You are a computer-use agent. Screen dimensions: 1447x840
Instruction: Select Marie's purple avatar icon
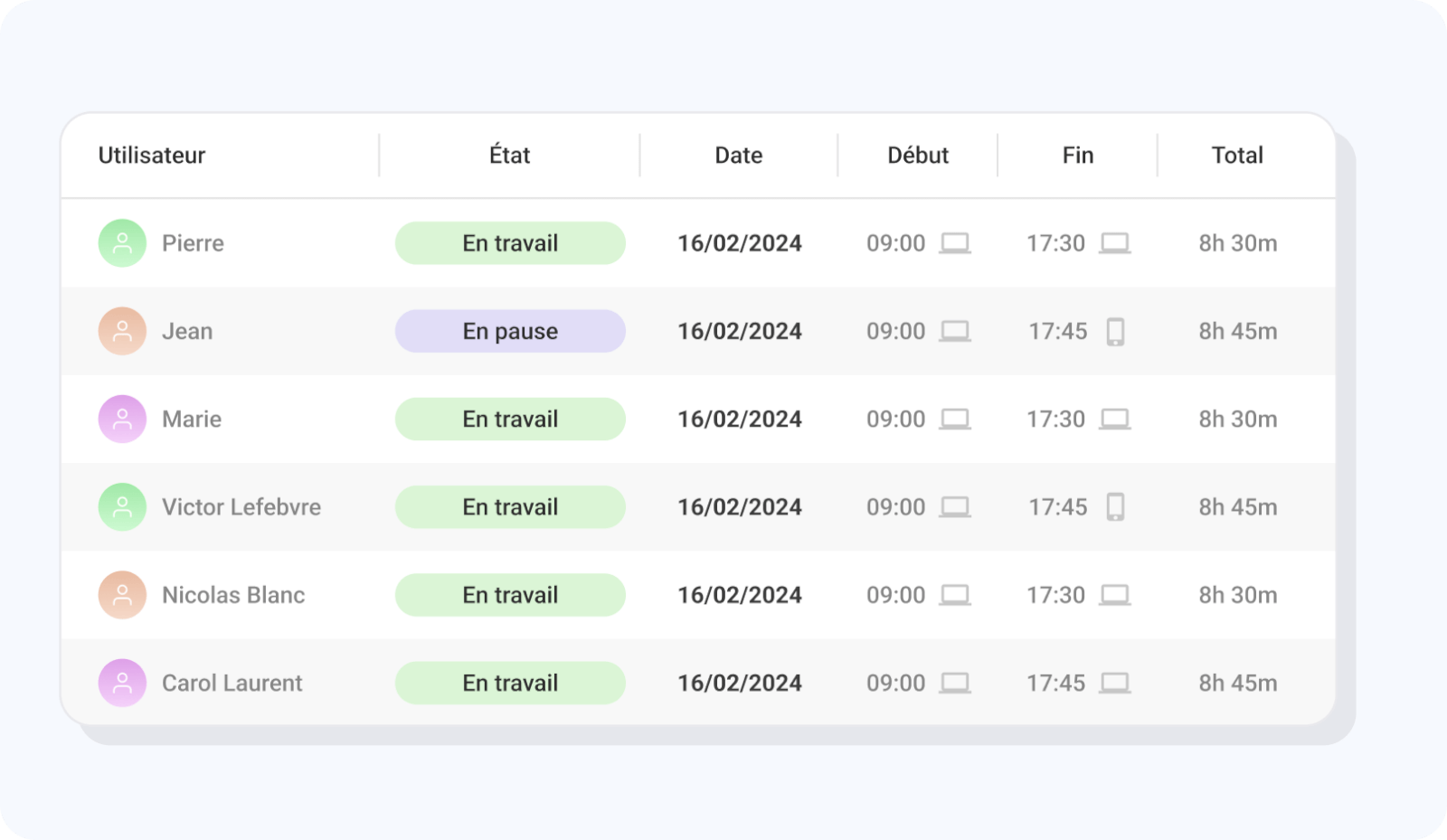coord(122,419)
